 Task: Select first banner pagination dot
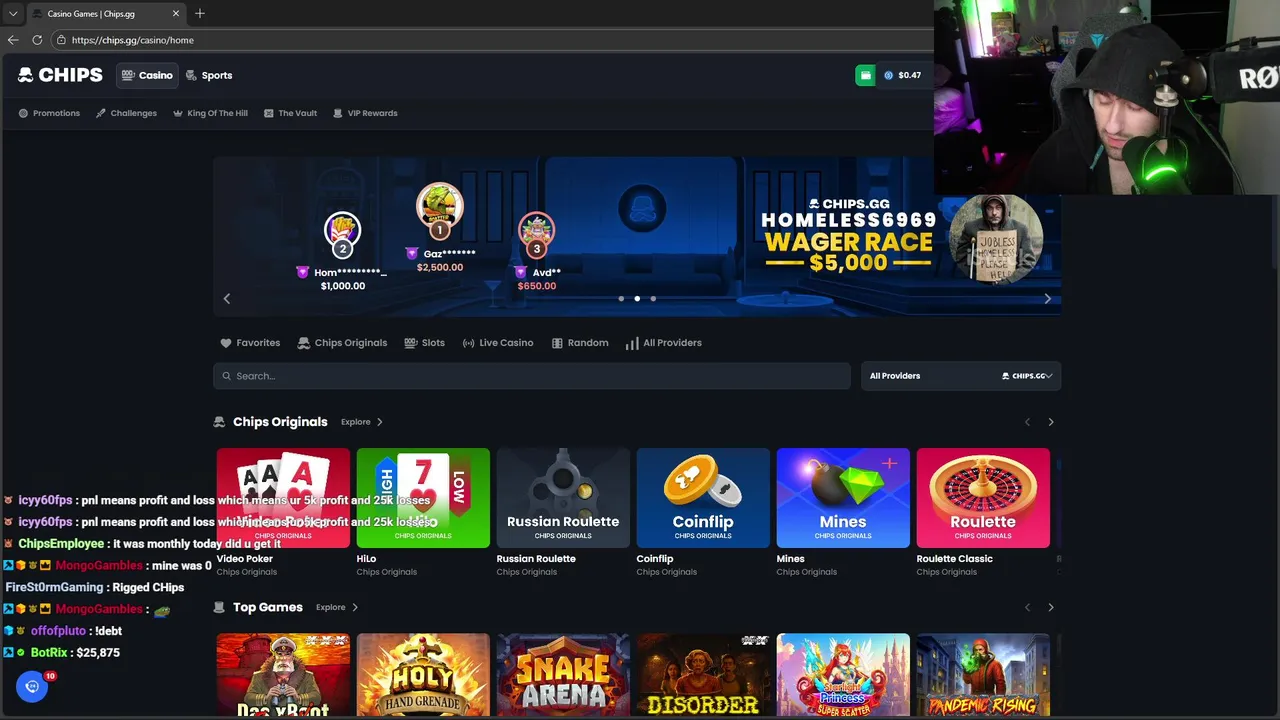pyautogui.click(x=621, y=298)
